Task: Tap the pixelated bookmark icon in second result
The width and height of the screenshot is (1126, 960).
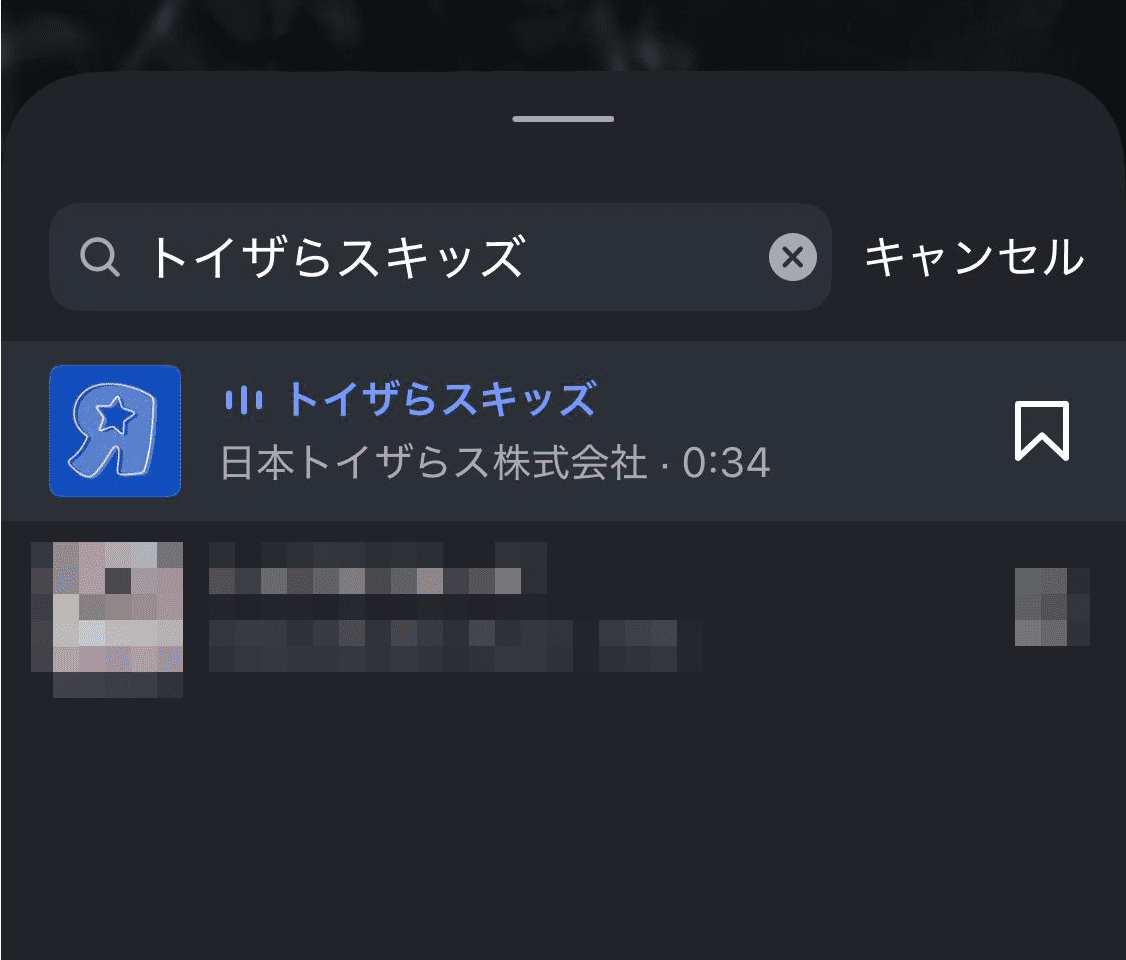Action: pyautogui.click(x=1051, y=607)
